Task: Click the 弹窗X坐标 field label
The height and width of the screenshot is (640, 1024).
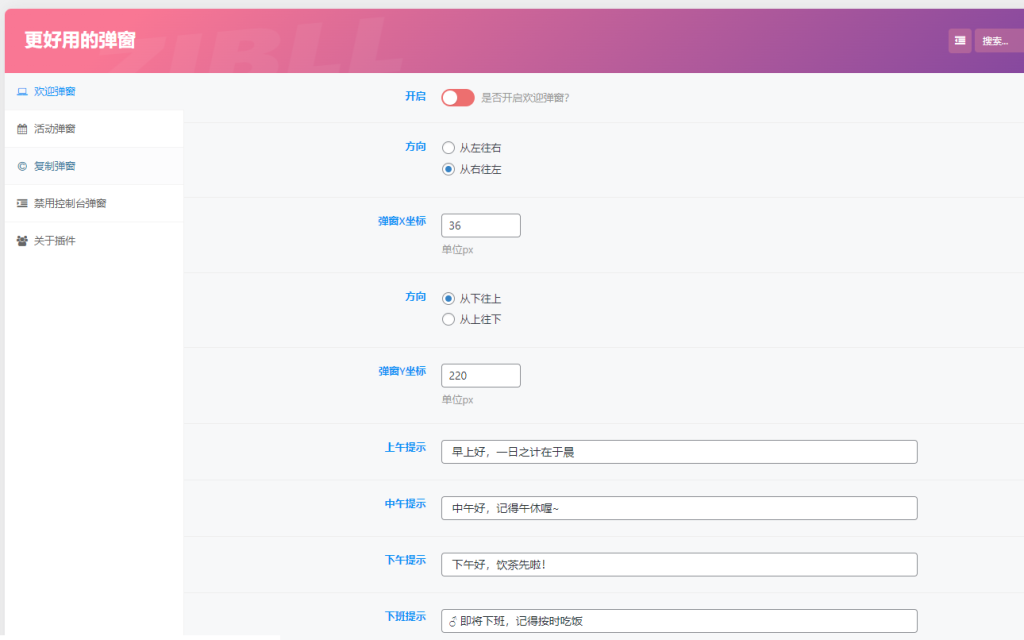Action: point(402,221)
